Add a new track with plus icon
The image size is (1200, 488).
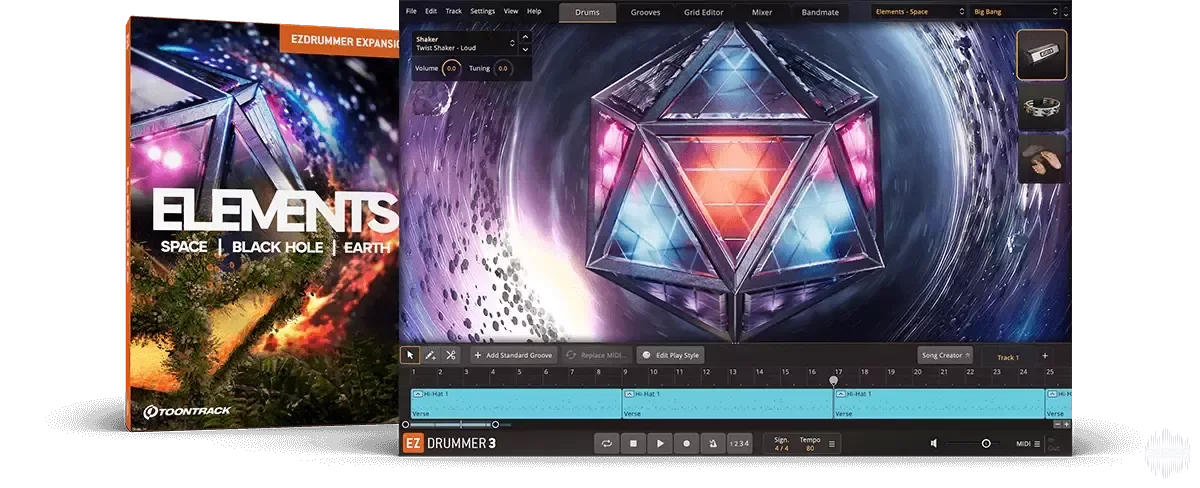tap(1045, 355)
